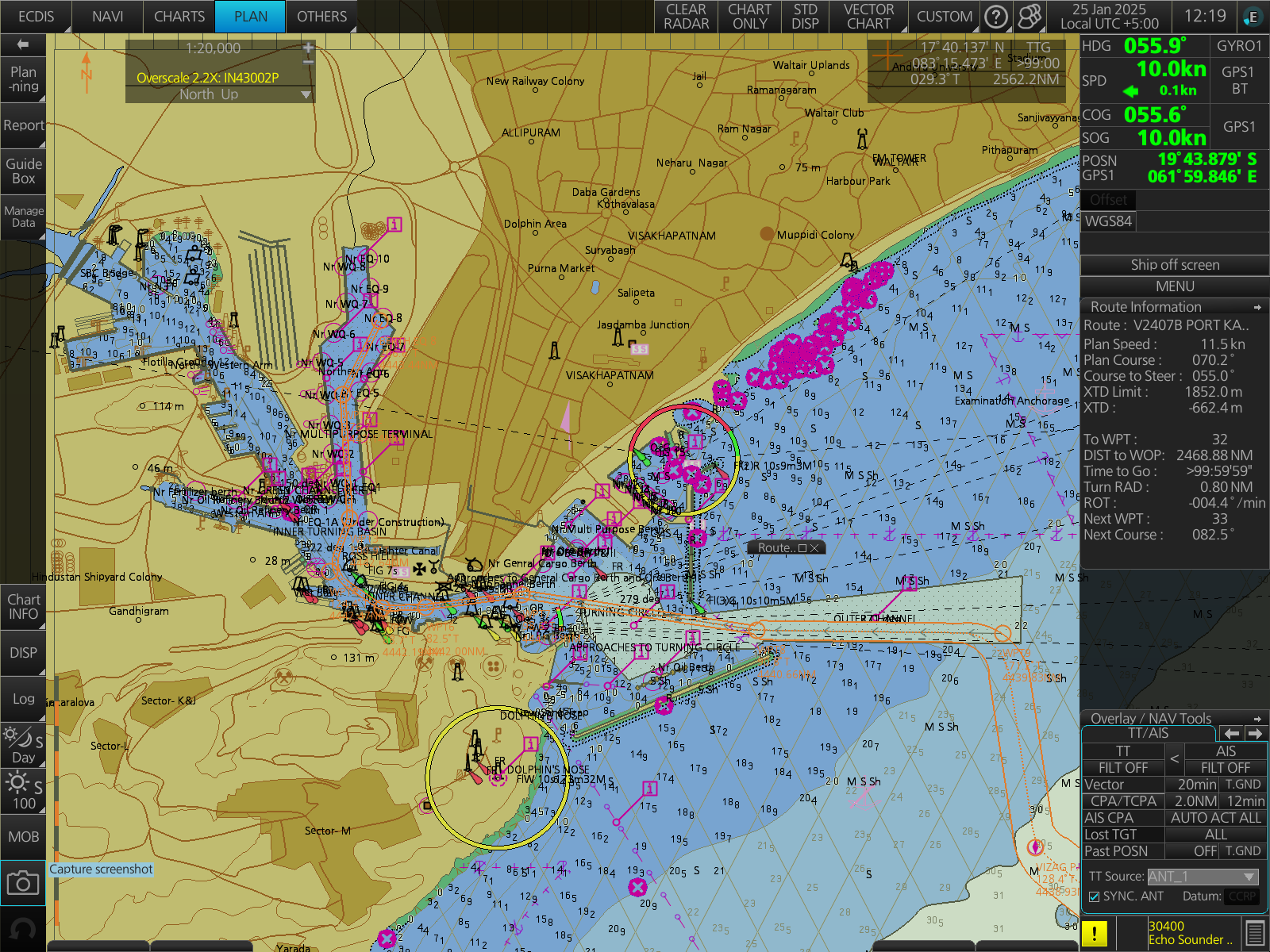Click the Ship off screen button
Image resolution: width=1270 pixels, height=952 pixels.
click(x=1175, y=265)
